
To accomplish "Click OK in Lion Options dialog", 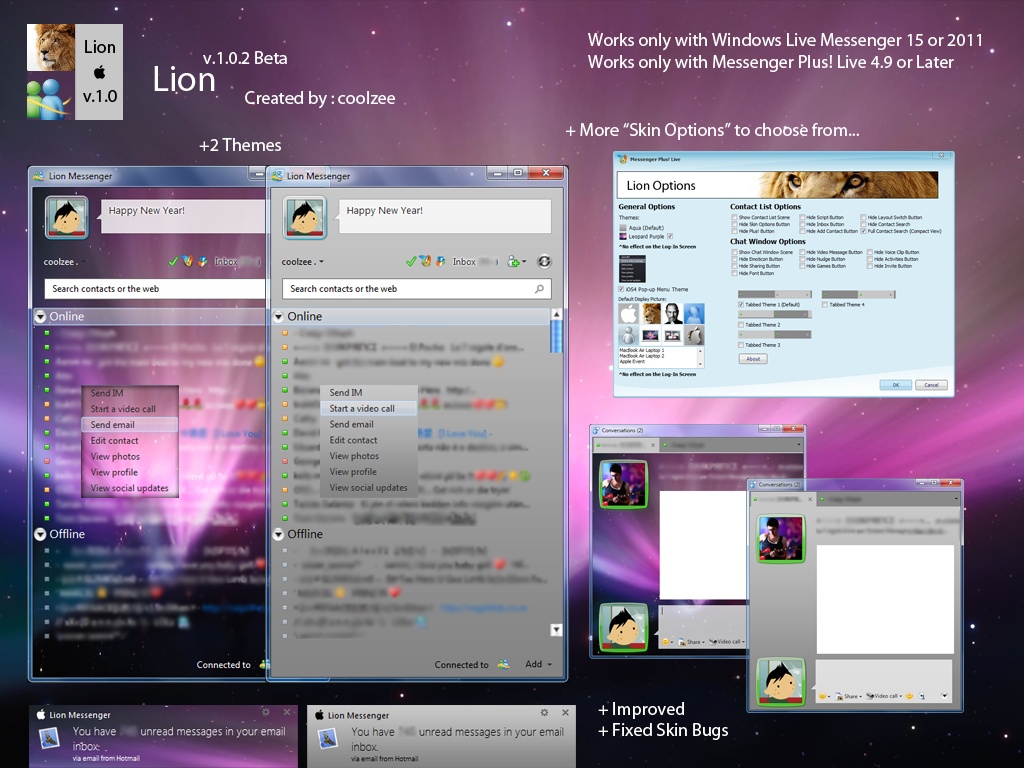I will pos(896,385).
